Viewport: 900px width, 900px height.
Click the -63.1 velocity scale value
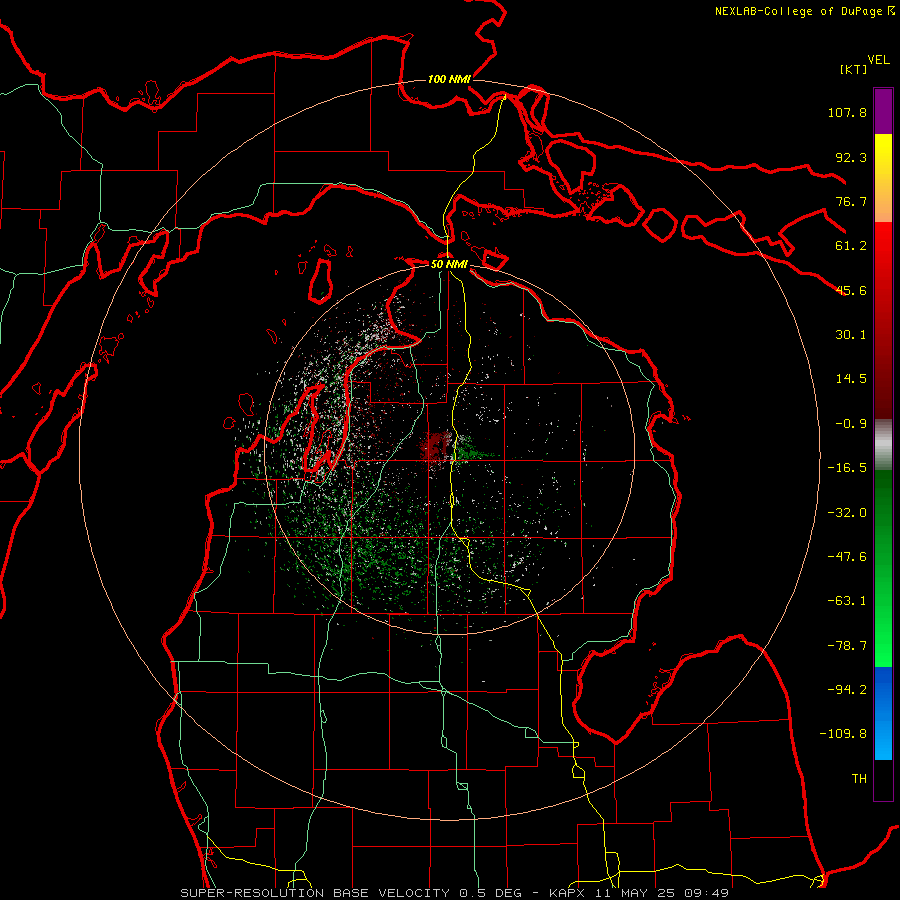pyautogui.click(x=847, y=601)
